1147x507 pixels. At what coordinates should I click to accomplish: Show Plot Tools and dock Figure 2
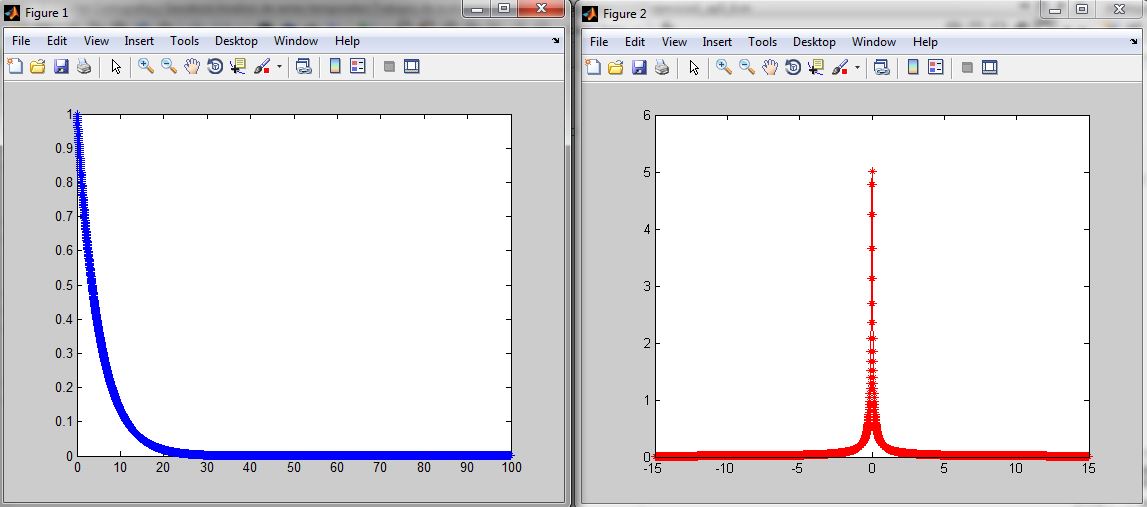click(x=990, y=67)
